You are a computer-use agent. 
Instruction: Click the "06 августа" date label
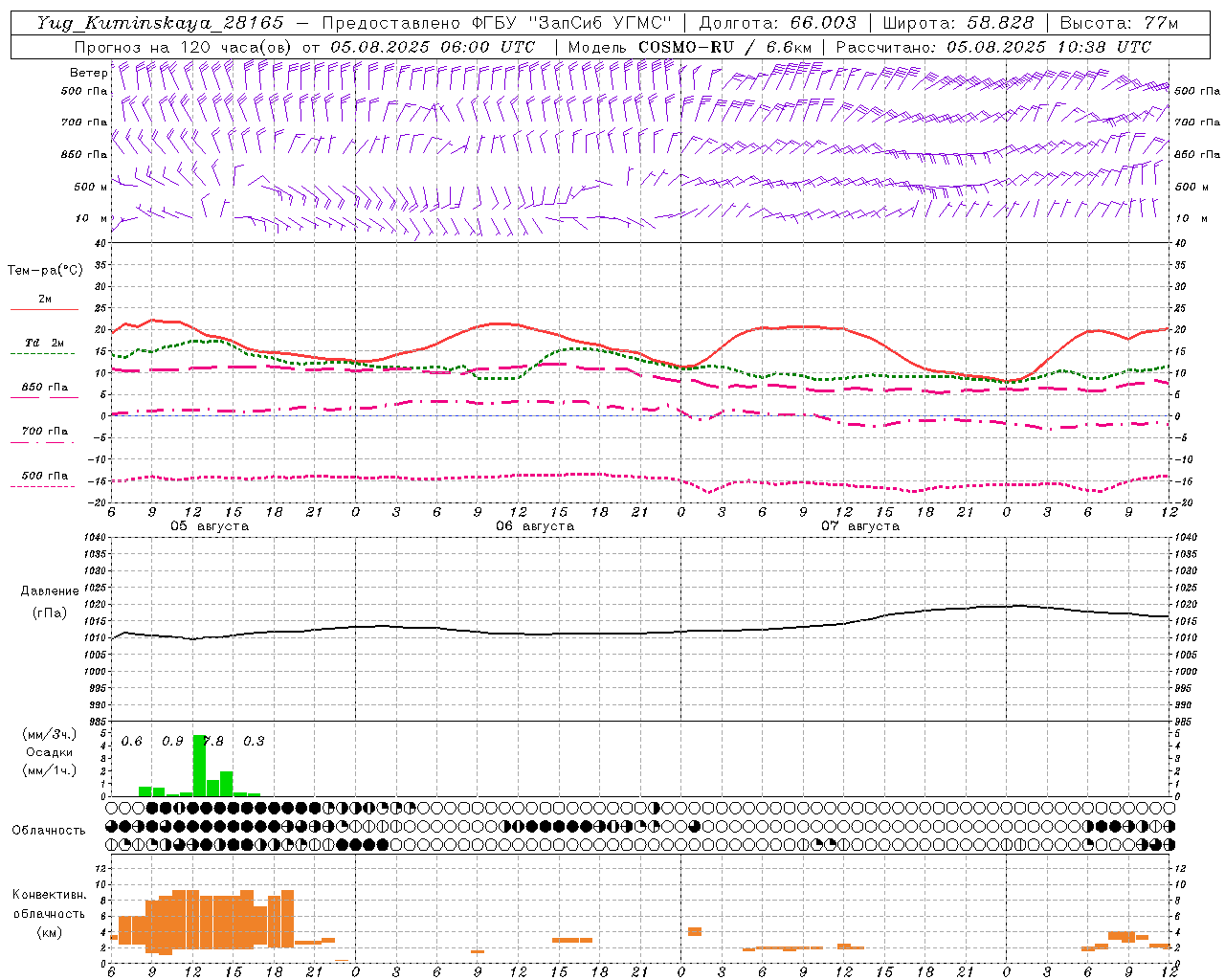535,526
